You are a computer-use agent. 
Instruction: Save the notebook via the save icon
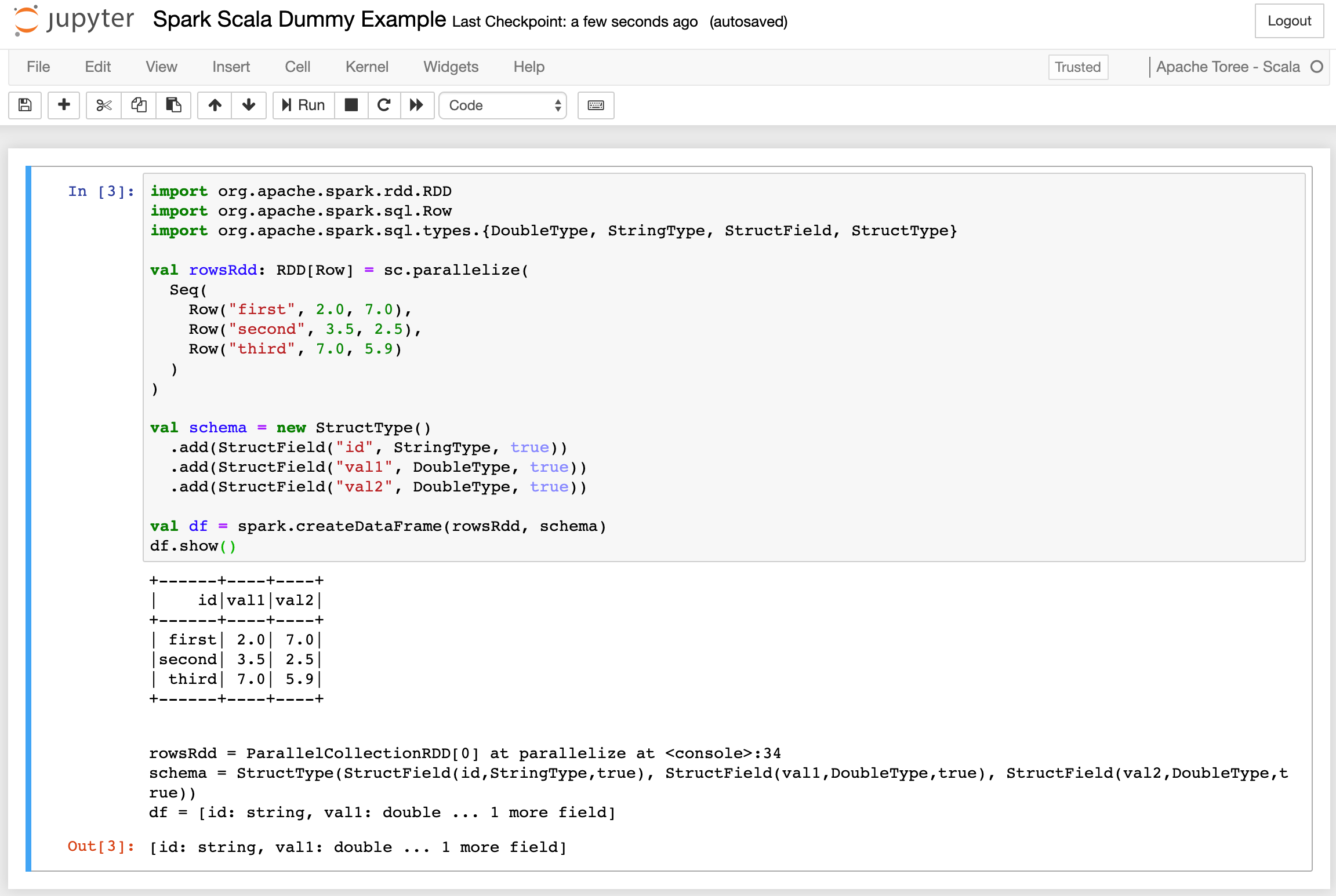click(24, 105)
